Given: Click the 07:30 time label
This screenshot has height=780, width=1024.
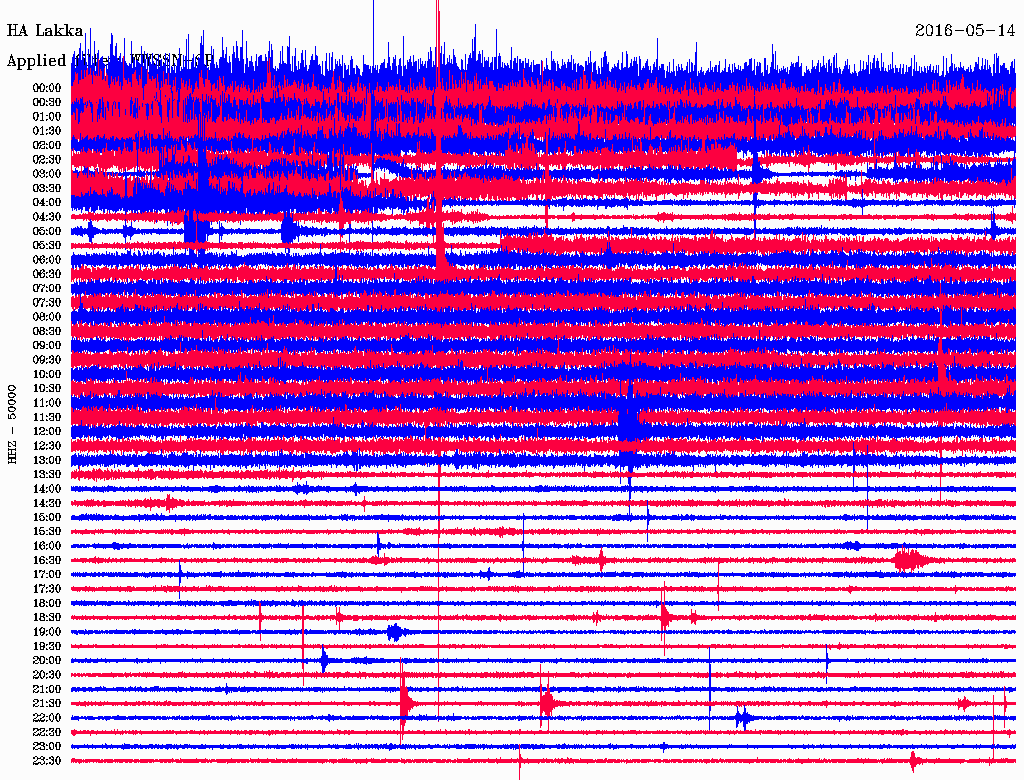Looking at the screenshot, I should click(x=47, y=303).
